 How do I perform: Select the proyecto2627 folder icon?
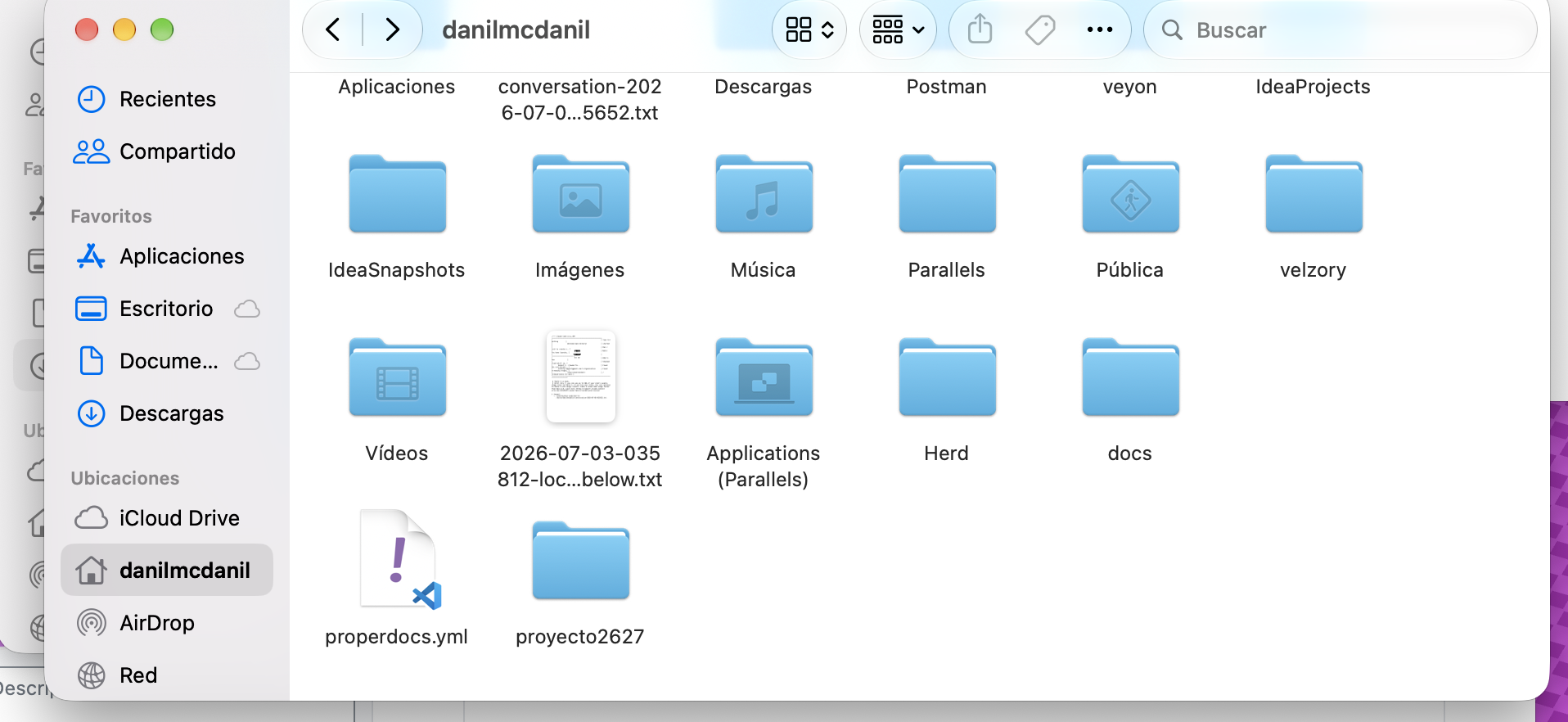[581, 561]
